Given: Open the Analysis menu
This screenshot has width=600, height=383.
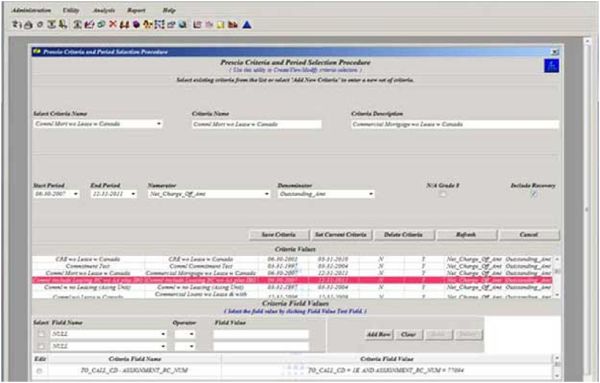Looking at the screenshot, I should click(x=104, y=10).
